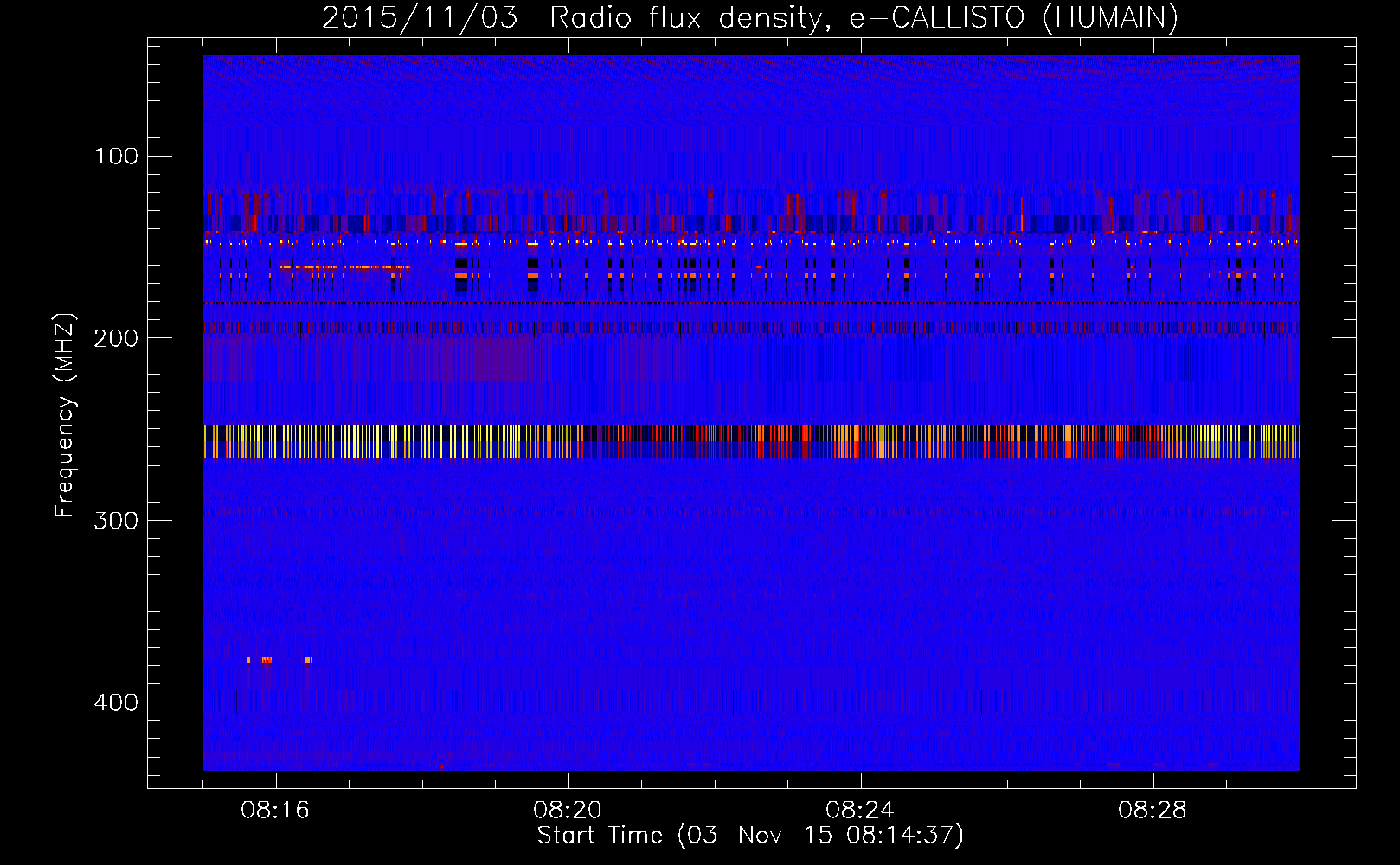Click the 300 frequency tick label
Viewport: 1400px width, 865px height.
click(x=116, y=521)
